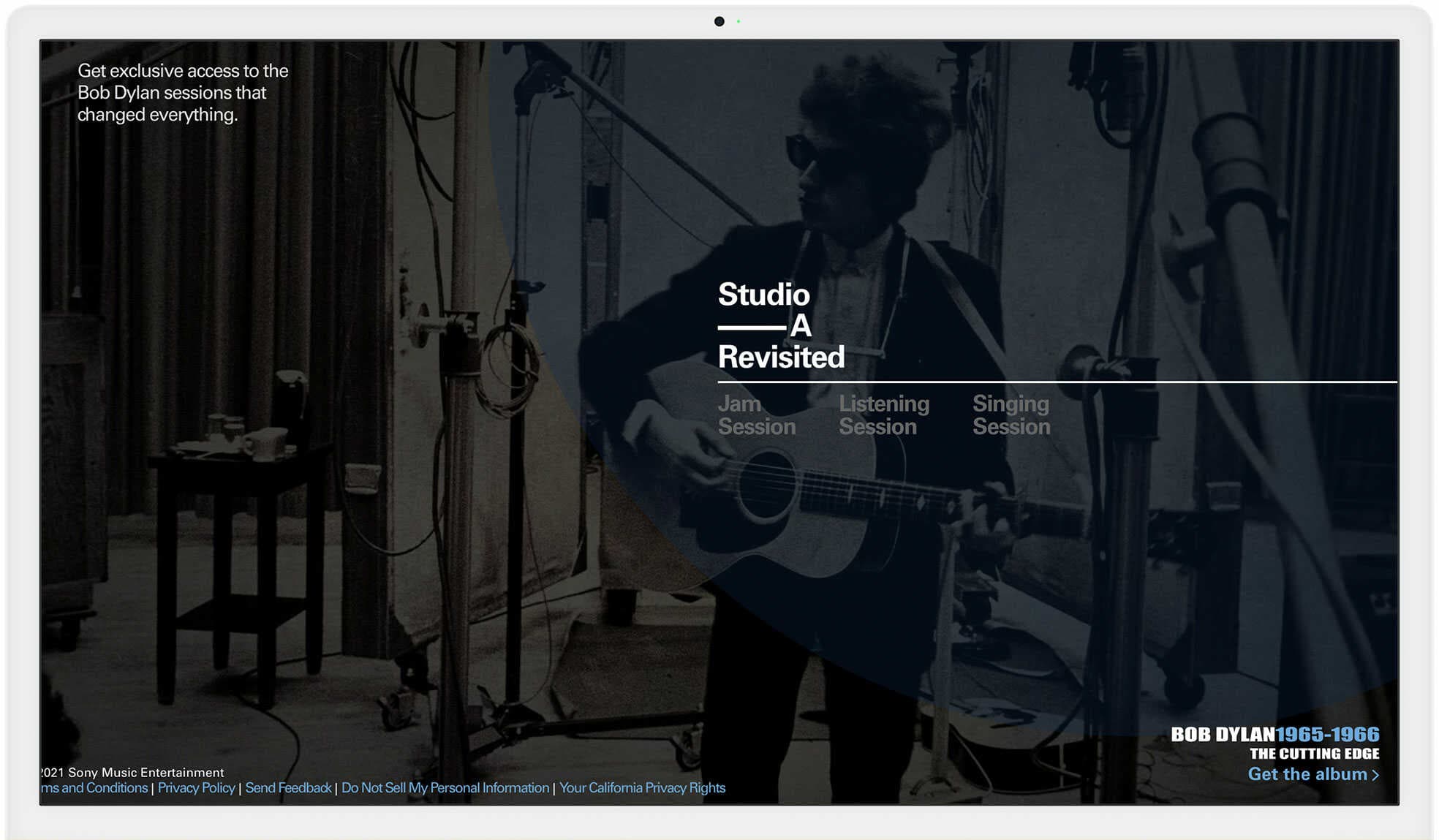Click the chevron arrow after Get the album

pyautogui.click(x=1375, y=775)
